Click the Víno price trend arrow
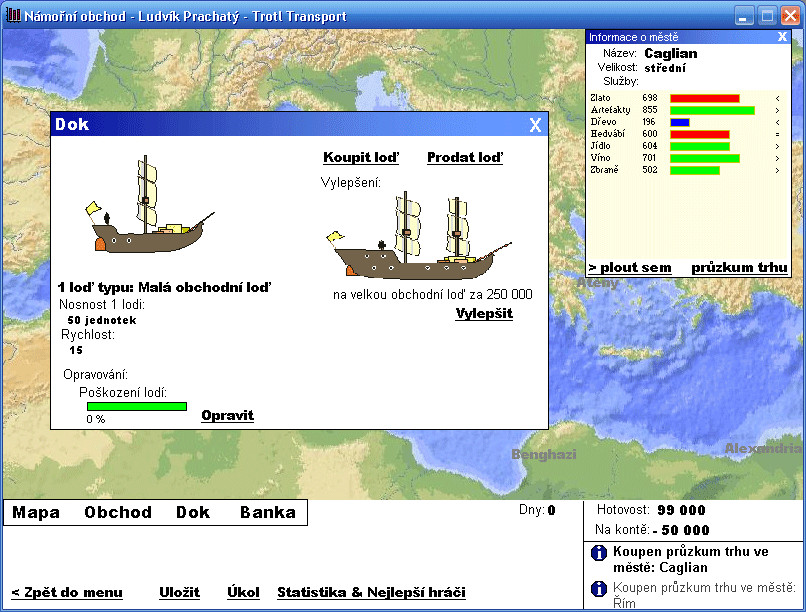806x612 pixels. (x=777, y=158)
